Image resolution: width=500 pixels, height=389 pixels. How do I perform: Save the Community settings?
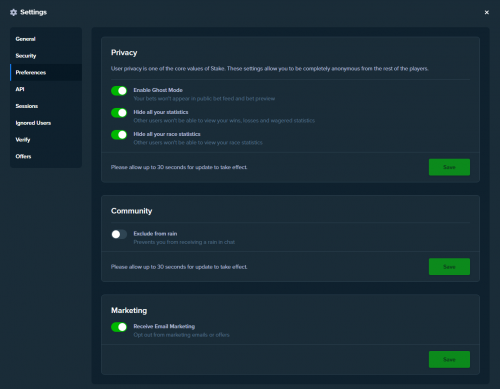[x=449, y=267]
